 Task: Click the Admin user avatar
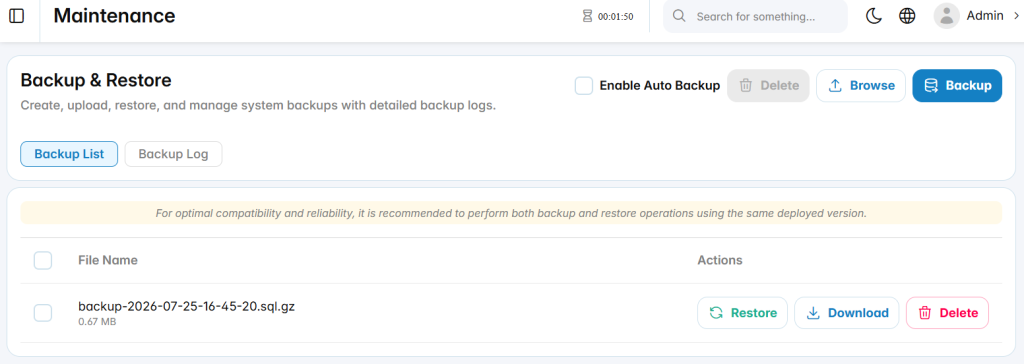pos(946,16)
